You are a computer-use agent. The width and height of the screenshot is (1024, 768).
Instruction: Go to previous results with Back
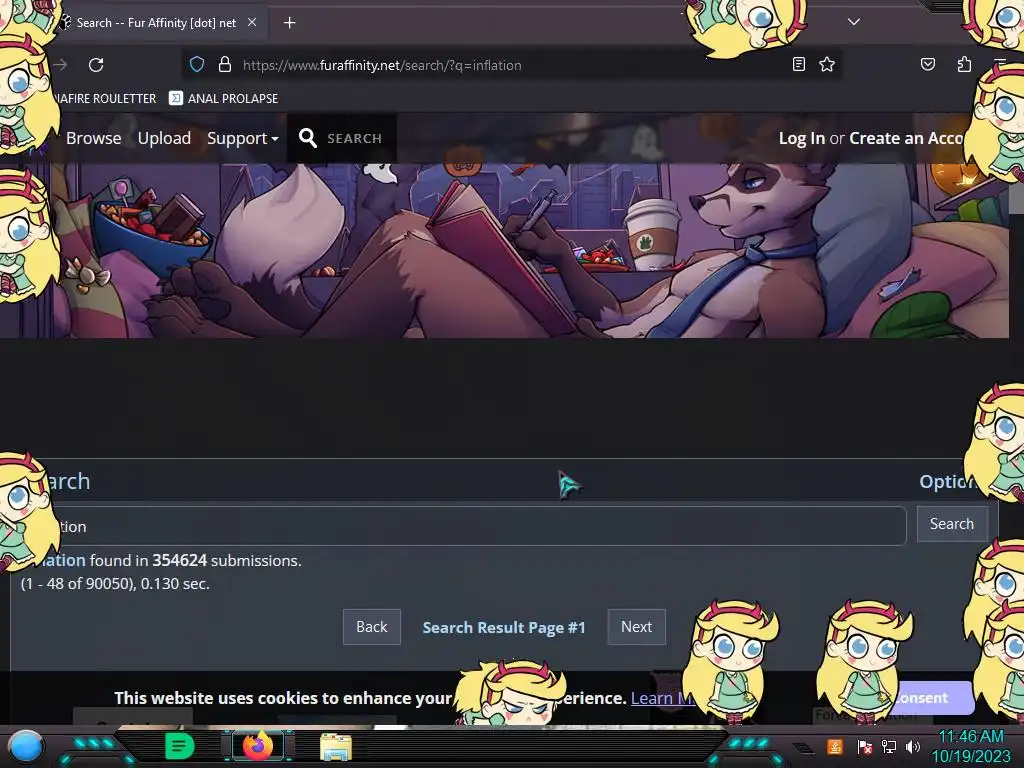pos(372,627)
